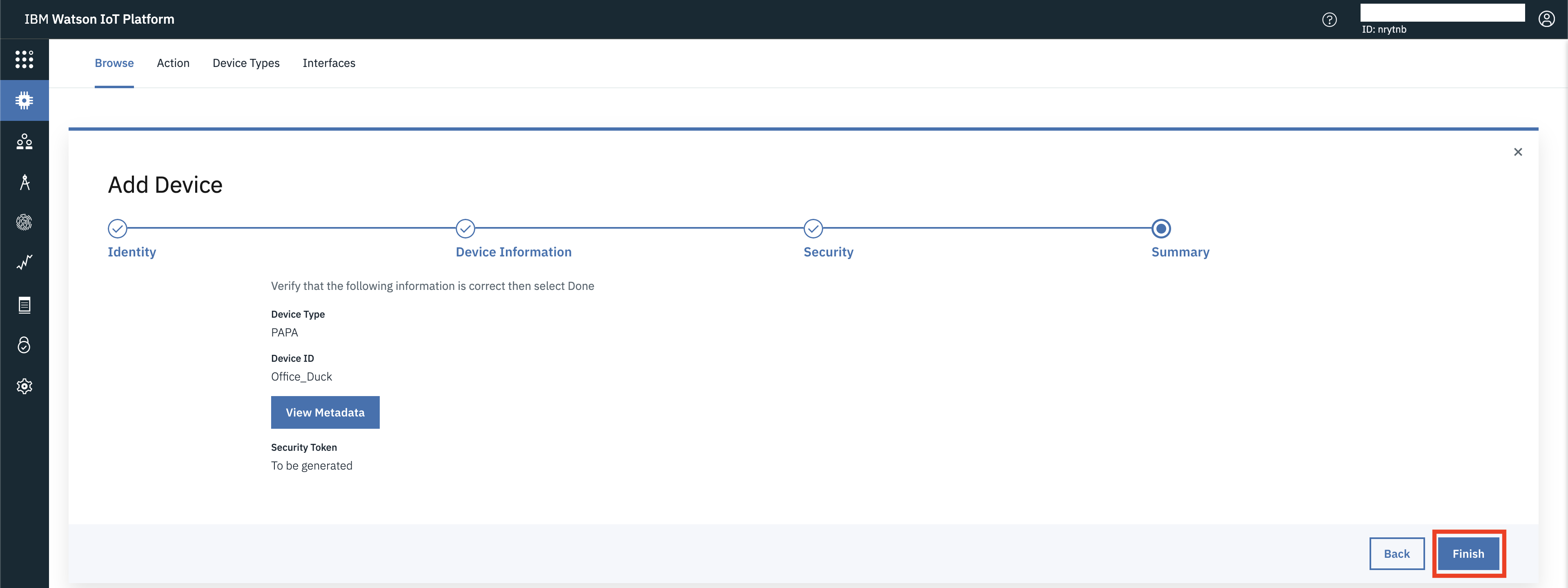
Task: Open the Members icon in sidebar
Action: 24,141
